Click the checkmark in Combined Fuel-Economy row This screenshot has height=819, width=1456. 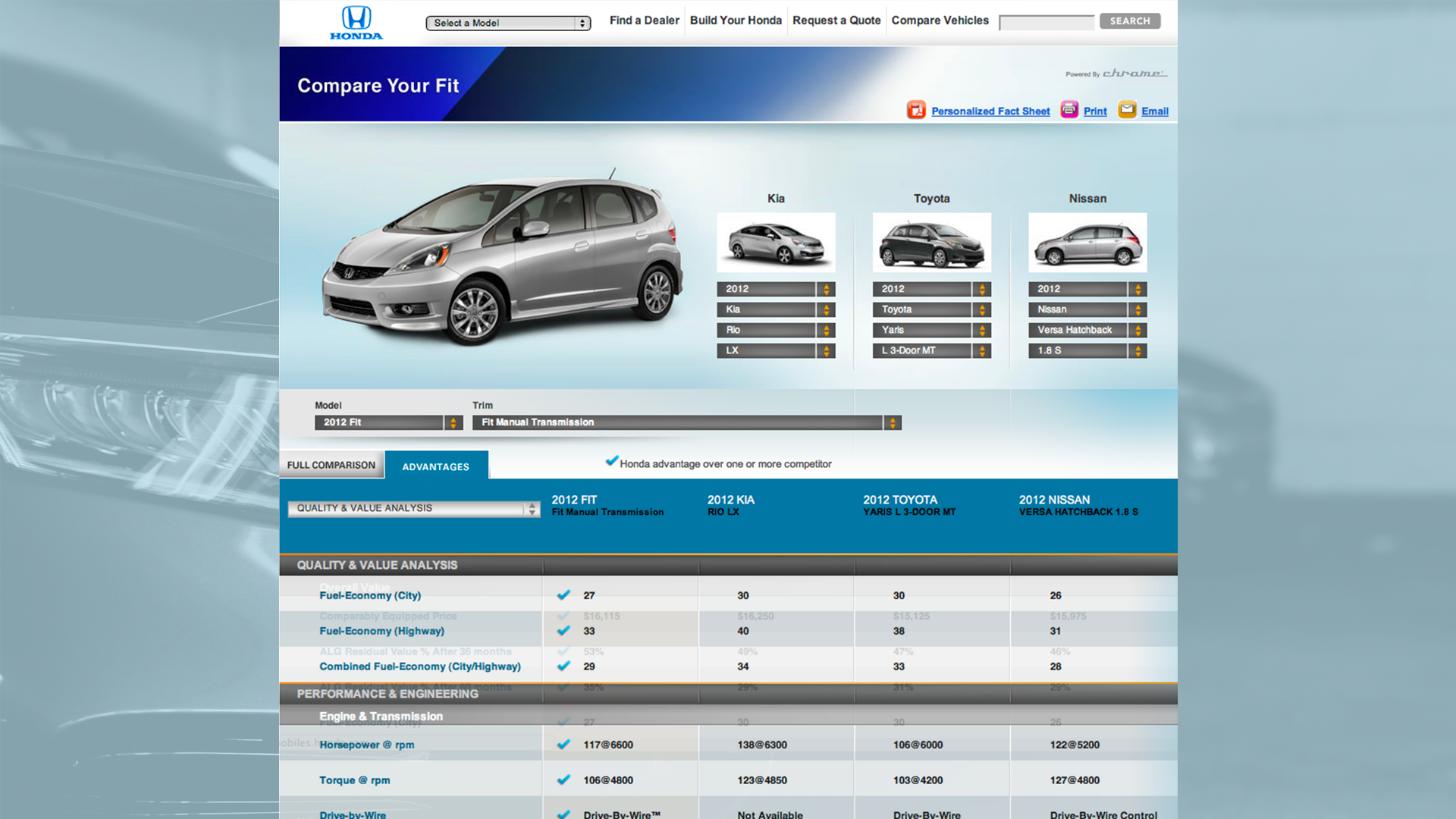(563, 666)
